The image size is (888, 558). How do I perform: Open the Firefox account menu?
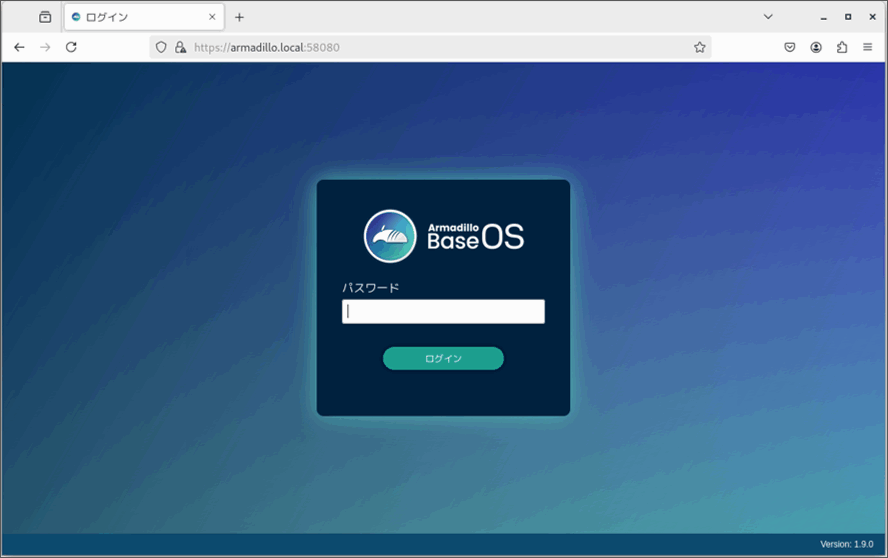(816, 47)
